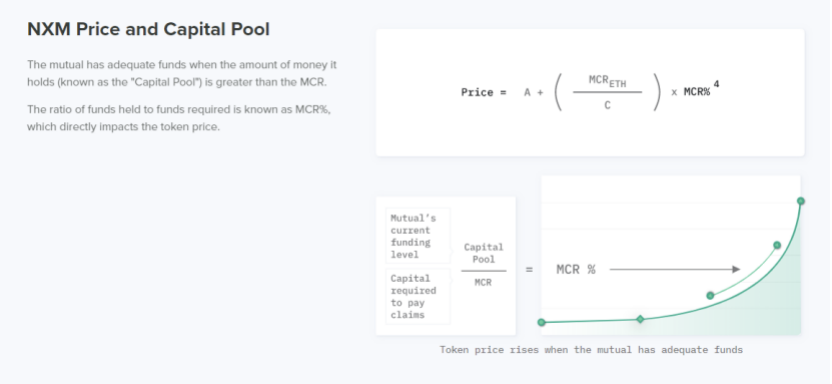This screenshot has height=384, width=832.
Task: Click the paragraph about the MCR% ratio
Action: [x=179, y=118]
